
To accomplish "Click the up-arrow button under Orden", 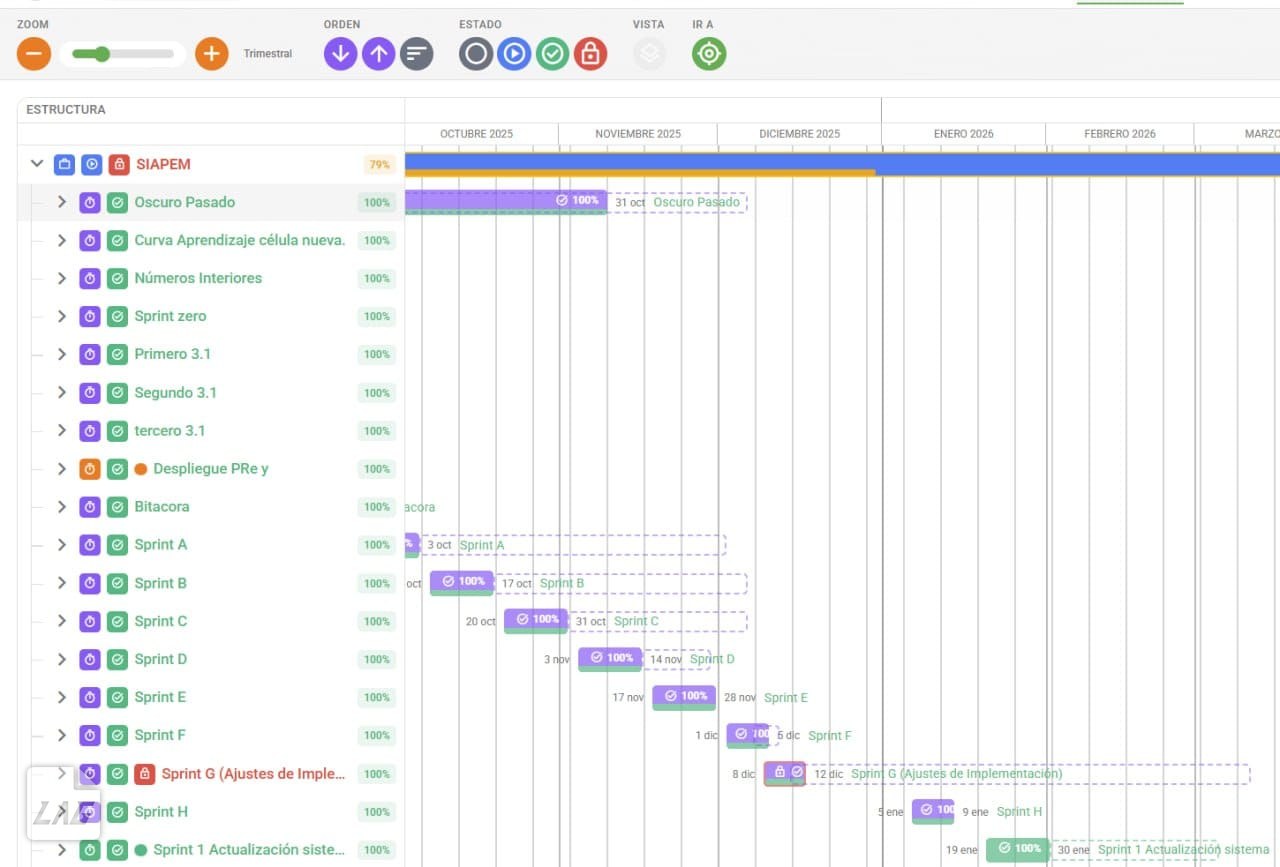I will (378, 53).
